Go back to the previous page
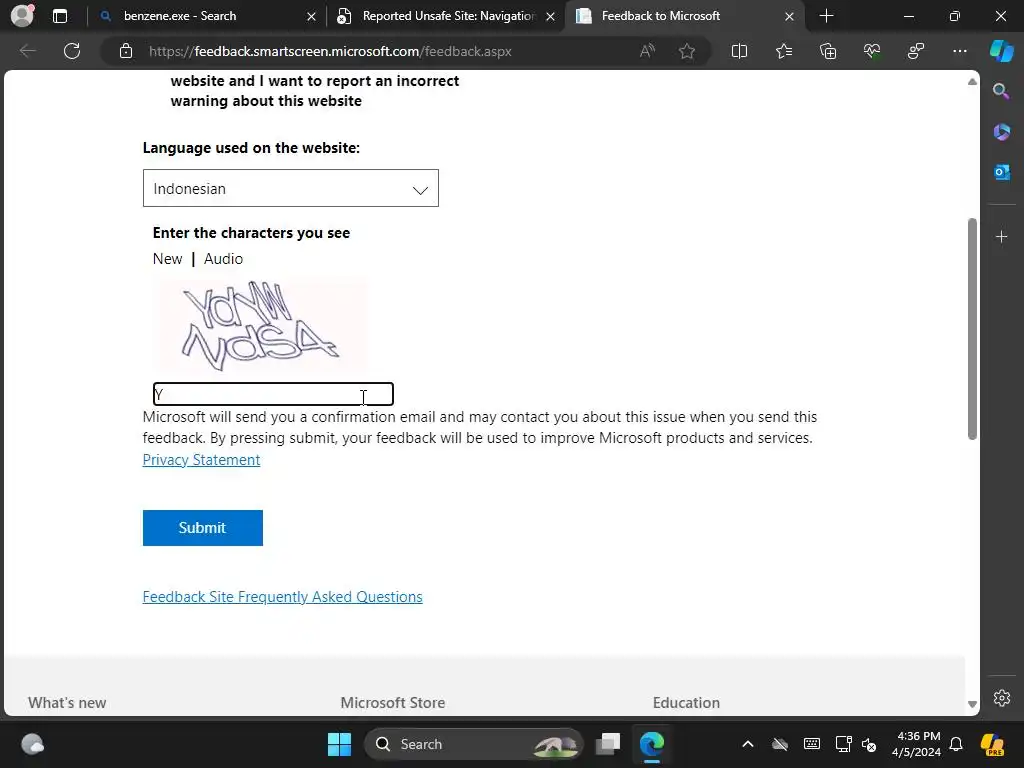This screenshot has width=1024, height=768. (x=27, y=51)
